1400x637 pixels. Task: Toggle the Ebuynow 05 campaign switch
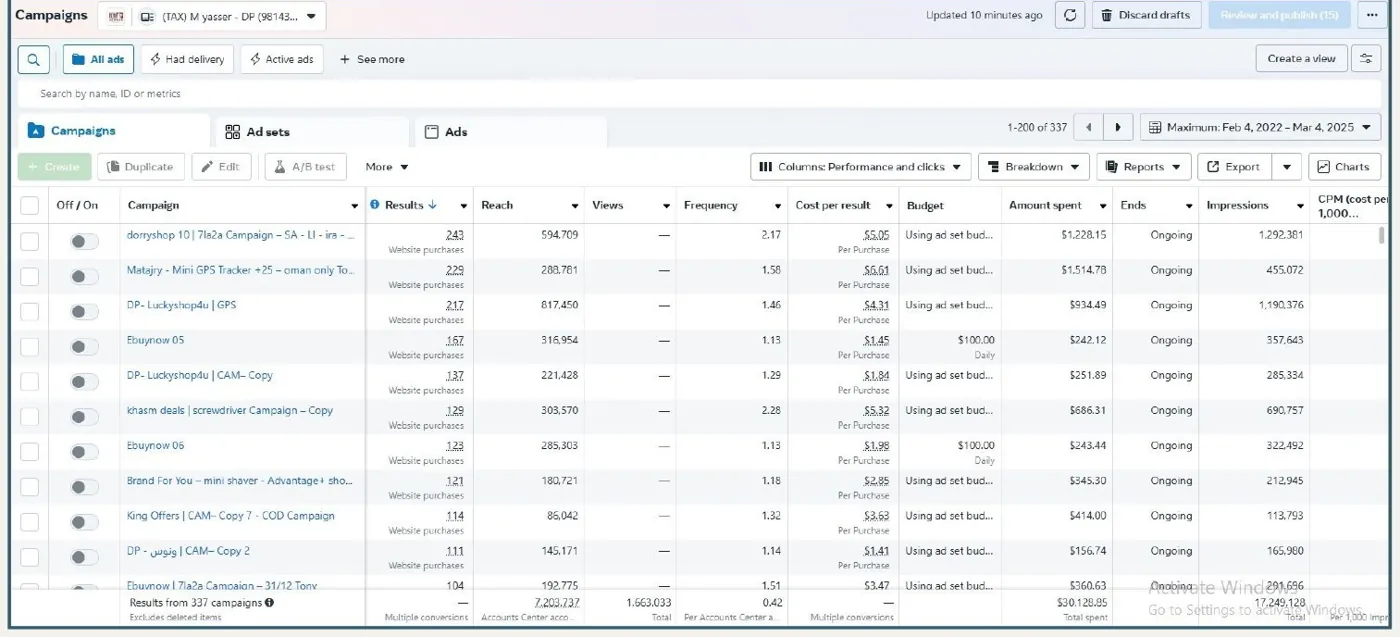pyautogui.click(x=84, y=346)
